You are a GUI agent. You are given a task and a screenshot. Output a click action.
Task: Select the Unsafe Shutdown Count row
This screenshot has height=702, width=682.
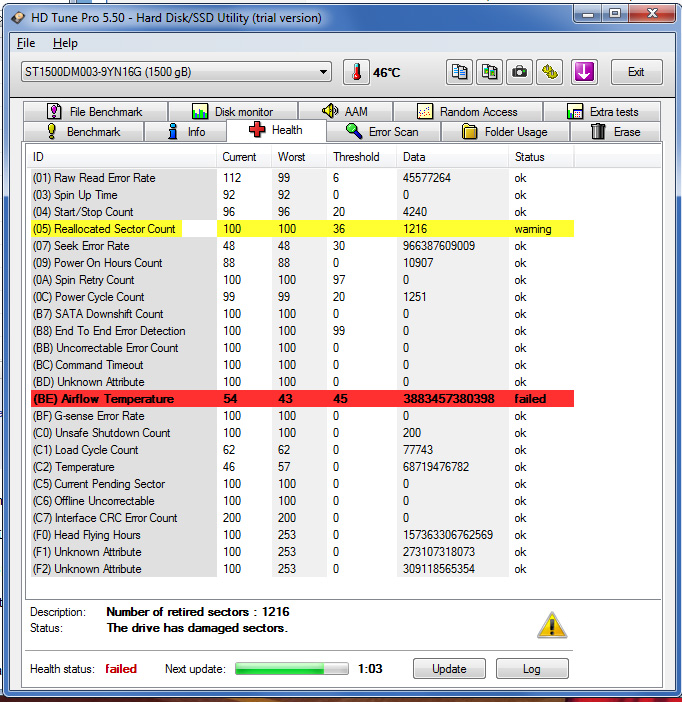[302, 433]
